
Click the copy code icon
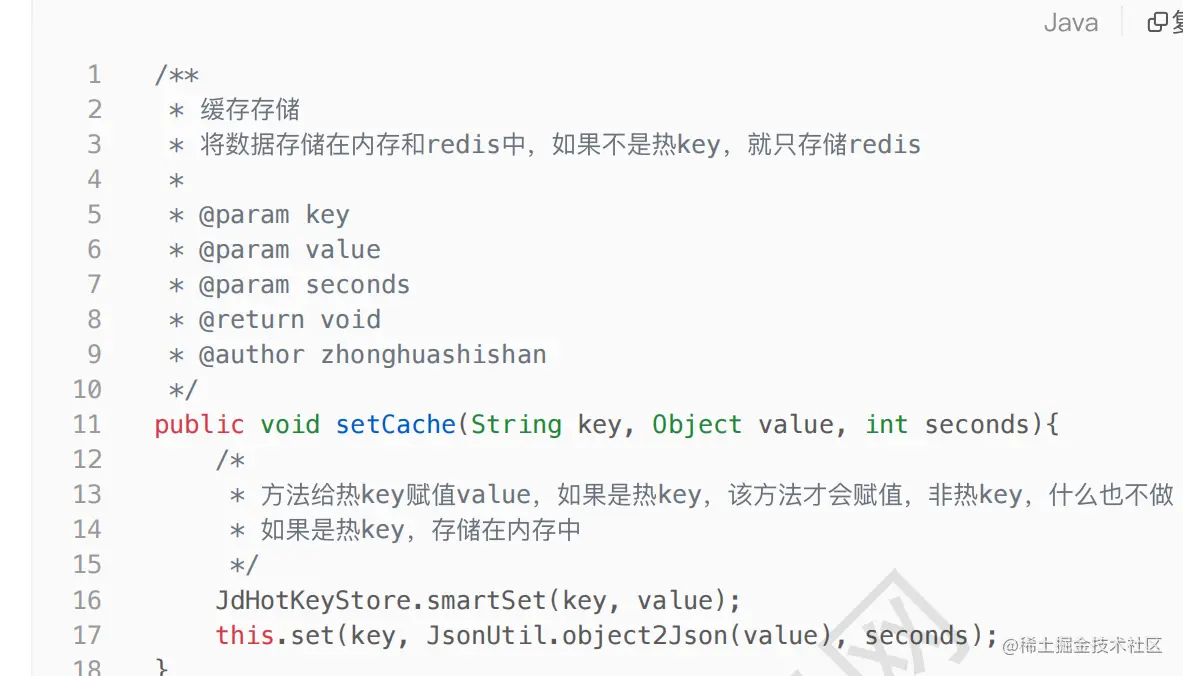1158,22
